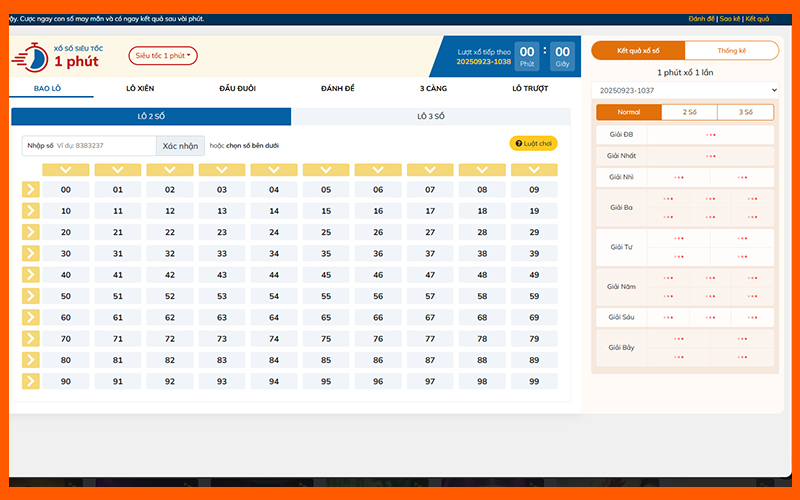
Task: Switch to the Lô Xiên tab
Action: point(140,88)
